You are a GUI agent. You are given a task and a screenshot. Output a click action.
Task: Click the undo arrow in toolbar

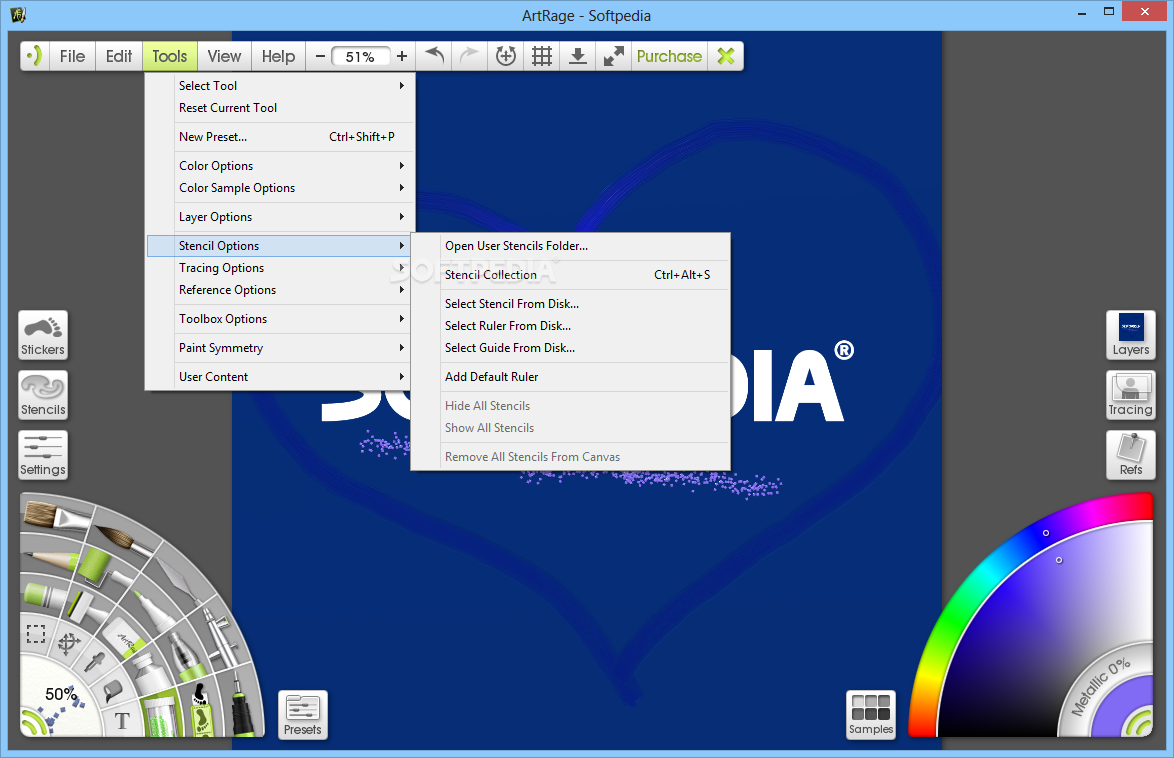[x=434, y=55]
